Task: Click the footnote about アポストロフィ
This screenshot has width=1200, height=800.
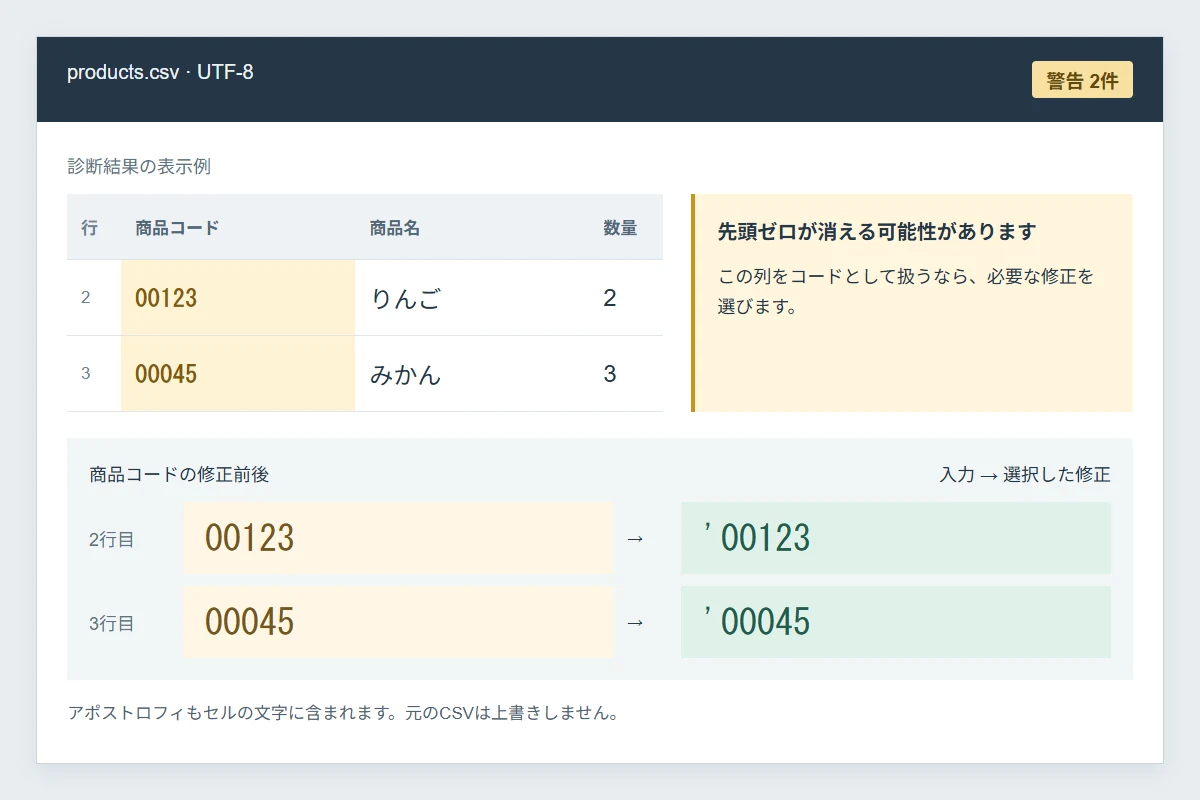Action: click(x=342, y=714)
